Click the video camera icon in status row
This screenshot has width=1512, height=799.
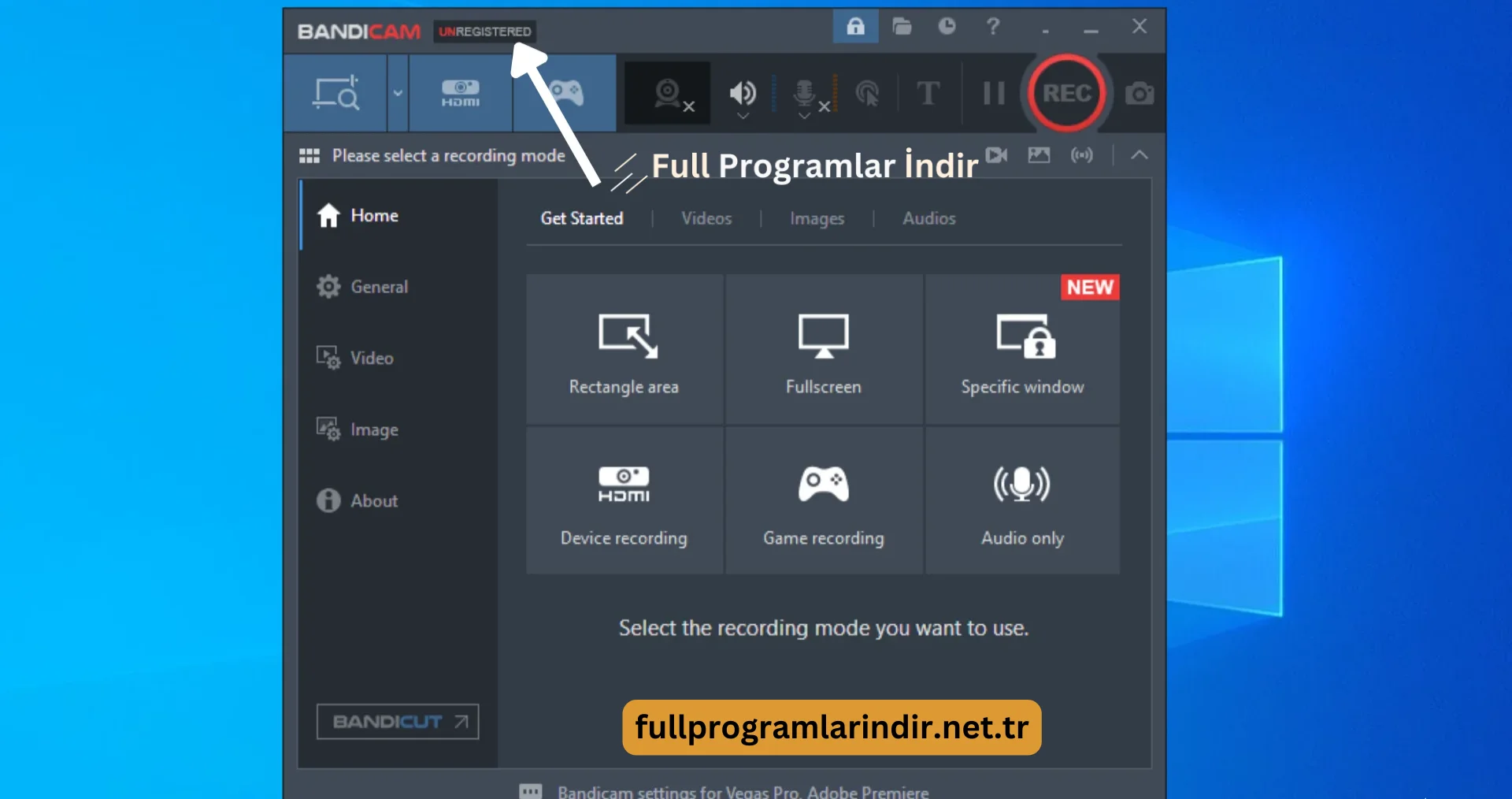(997, 155)
